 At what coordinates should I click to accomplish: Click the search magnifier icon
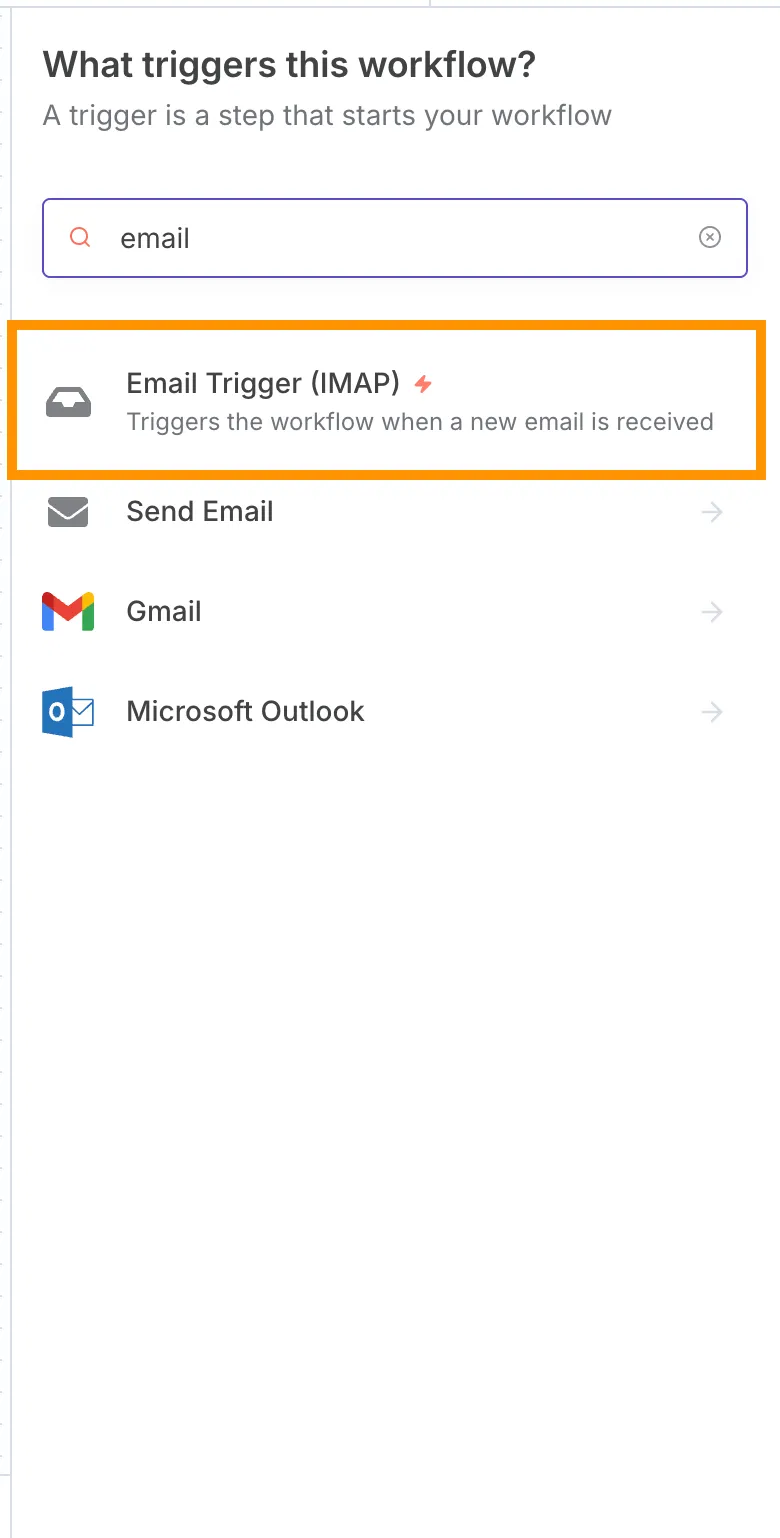80,238
